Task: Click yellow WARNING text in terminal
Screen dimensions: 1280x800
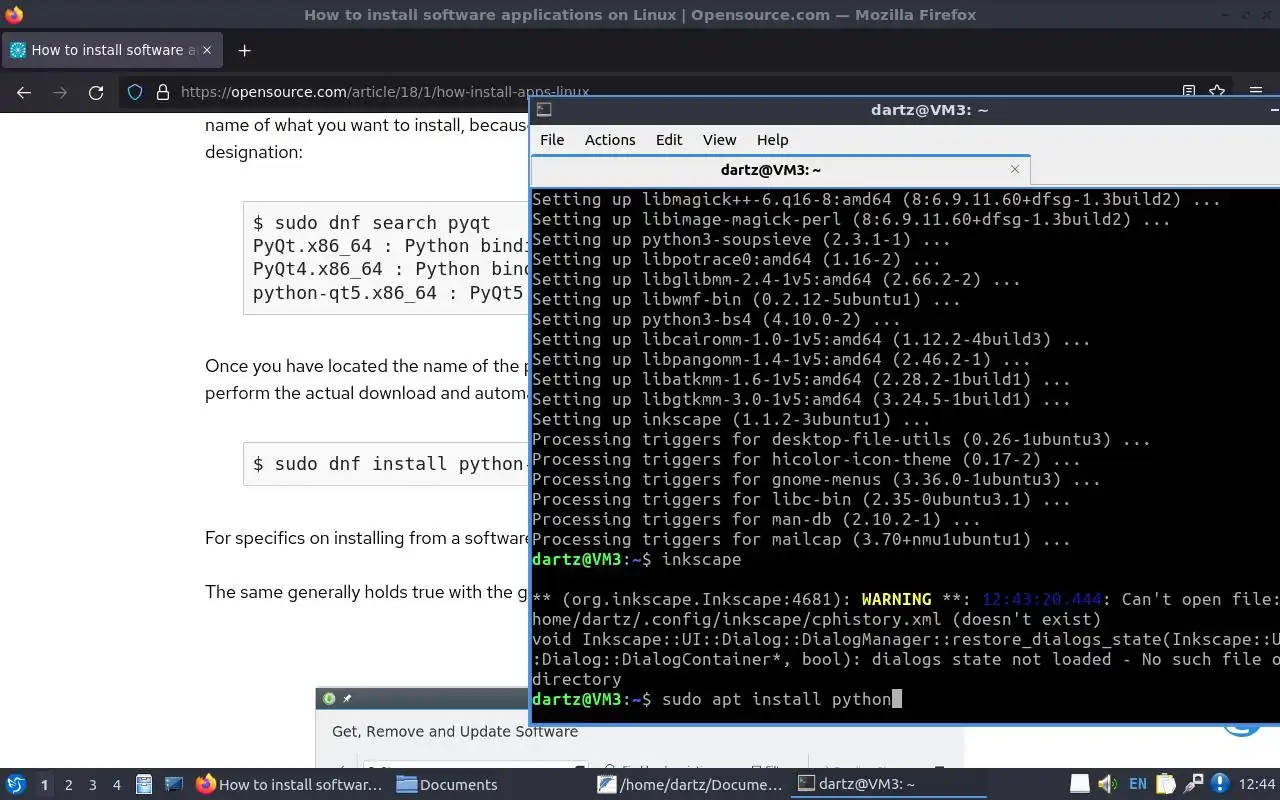Action: pos(896,599)
